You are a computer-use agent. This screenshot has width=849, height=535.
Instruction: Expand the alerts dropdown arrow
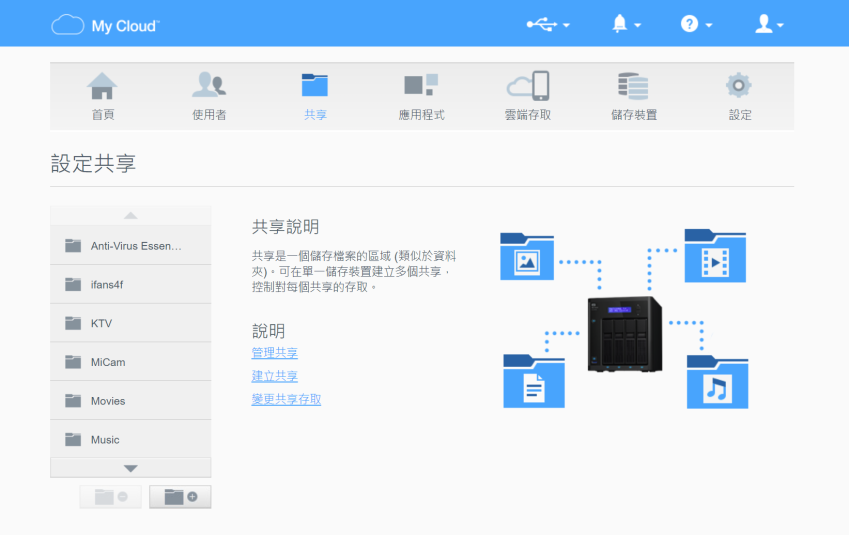coord(637,25)
